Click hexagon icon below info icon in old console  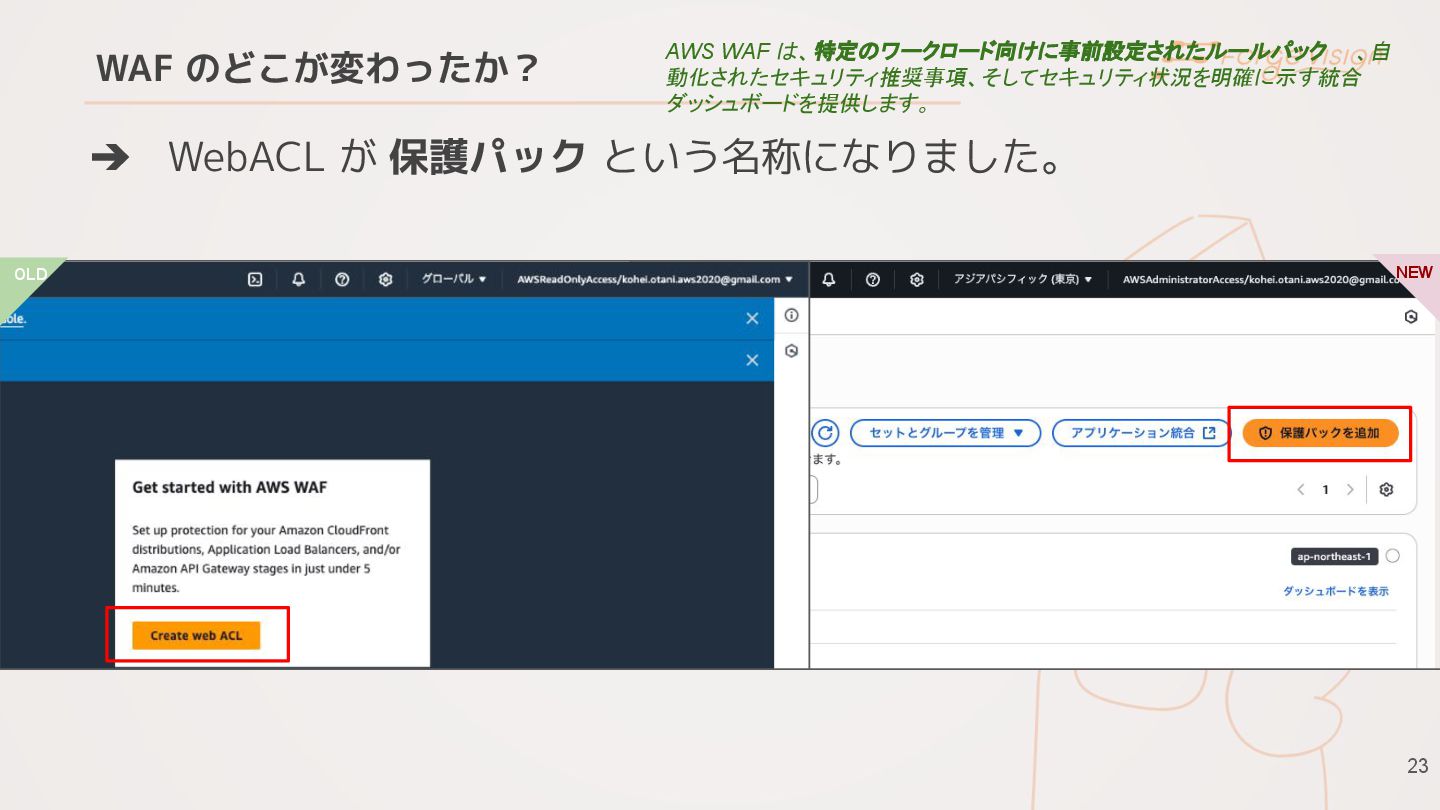click(791, 351)
